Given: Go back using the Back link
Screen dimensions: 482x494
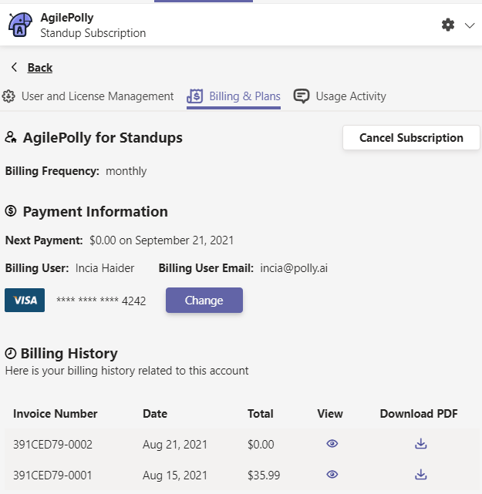Looking at the screenshot, I should tap(40, 68).
